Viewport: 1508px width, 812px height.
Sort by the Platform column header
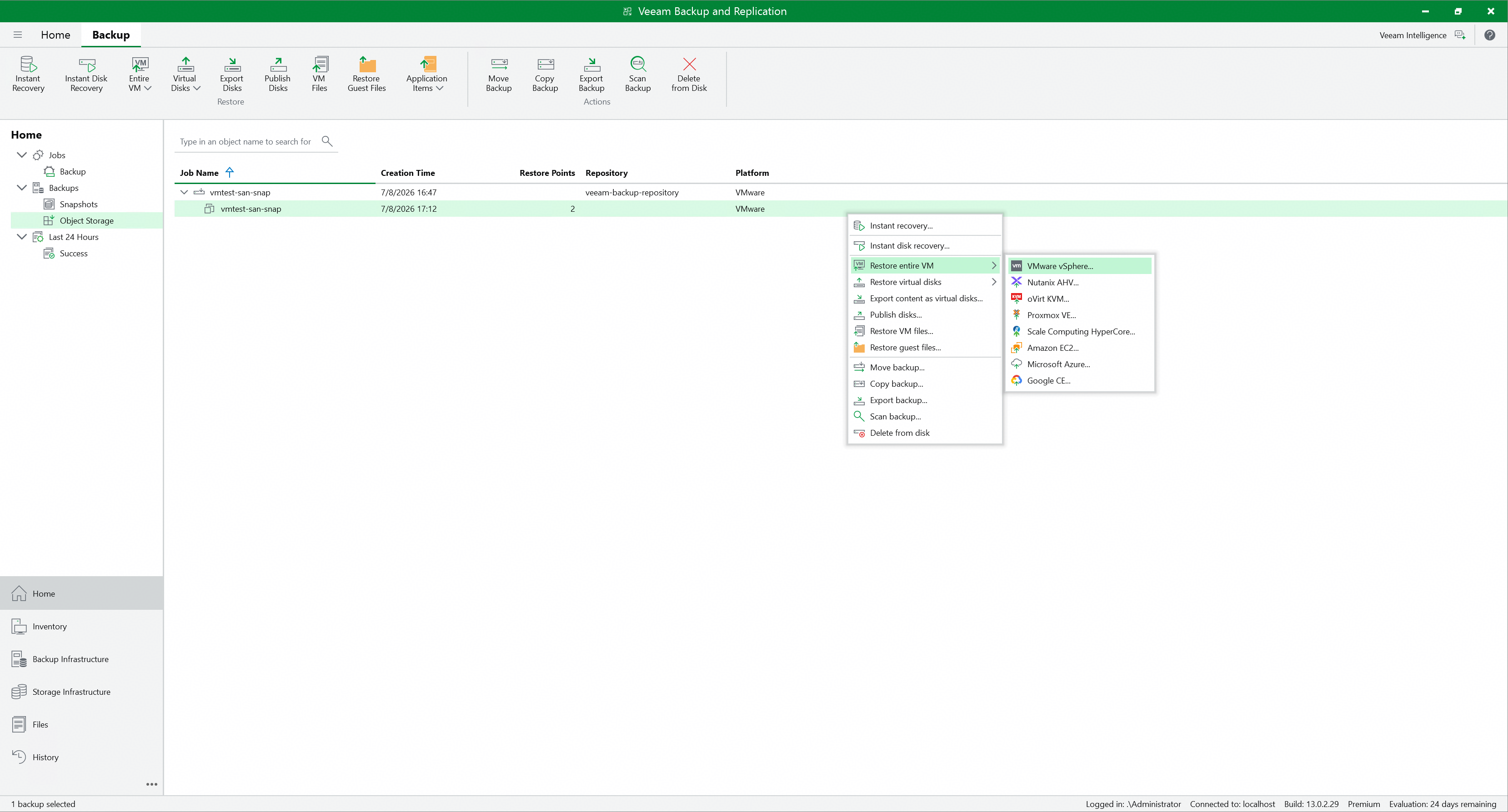(751, 173)
